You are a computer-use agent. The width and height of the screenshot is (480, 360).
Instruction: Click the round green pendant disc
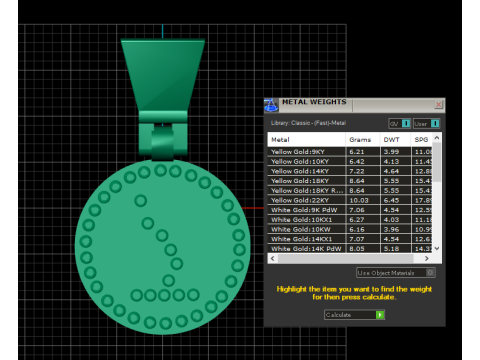click(163, 247)
